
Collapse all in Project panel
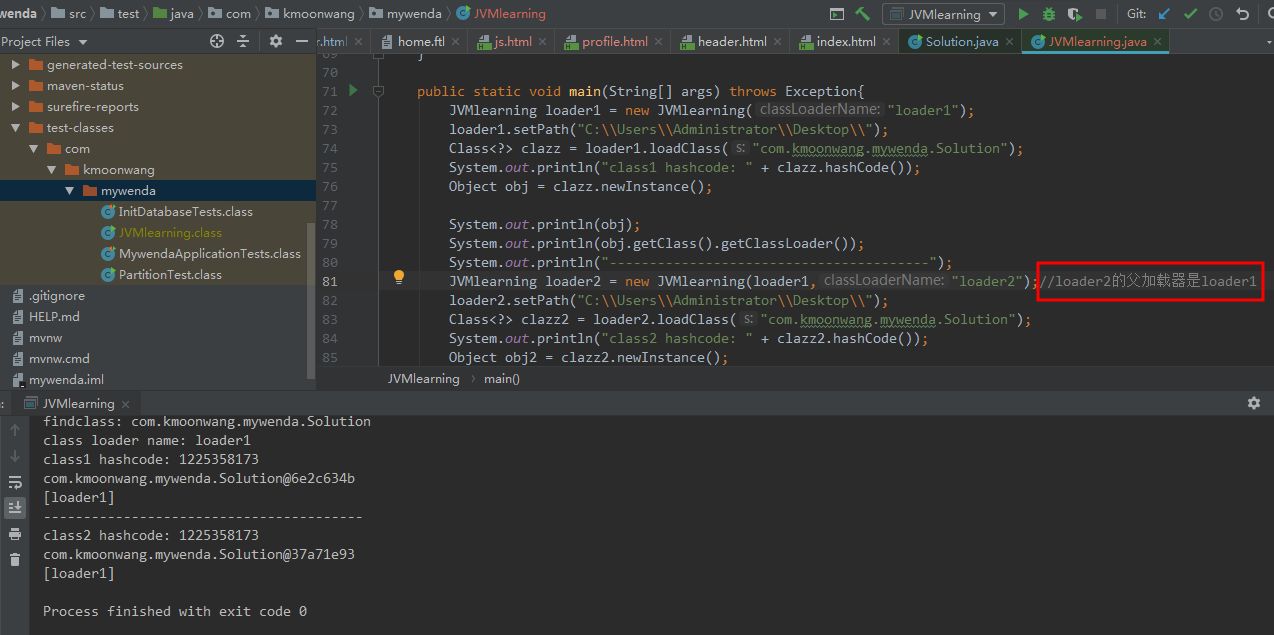243,41
